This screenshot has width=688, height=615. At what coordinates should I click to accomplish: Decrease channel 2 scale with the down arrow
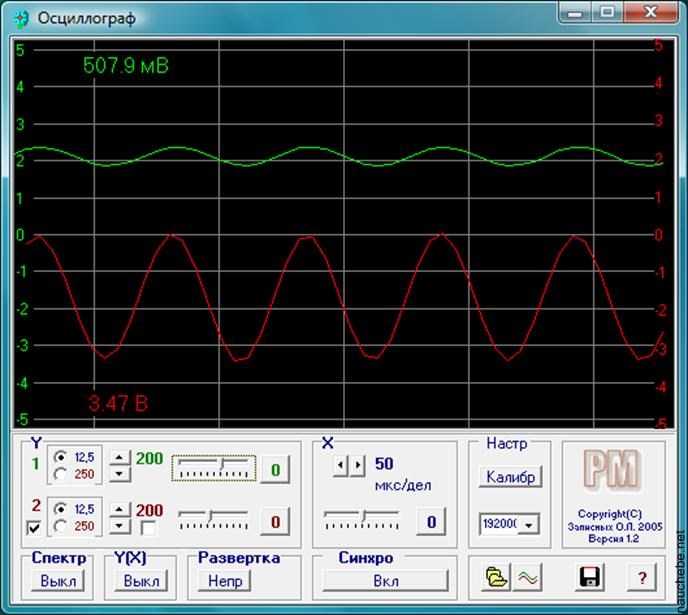120,526
